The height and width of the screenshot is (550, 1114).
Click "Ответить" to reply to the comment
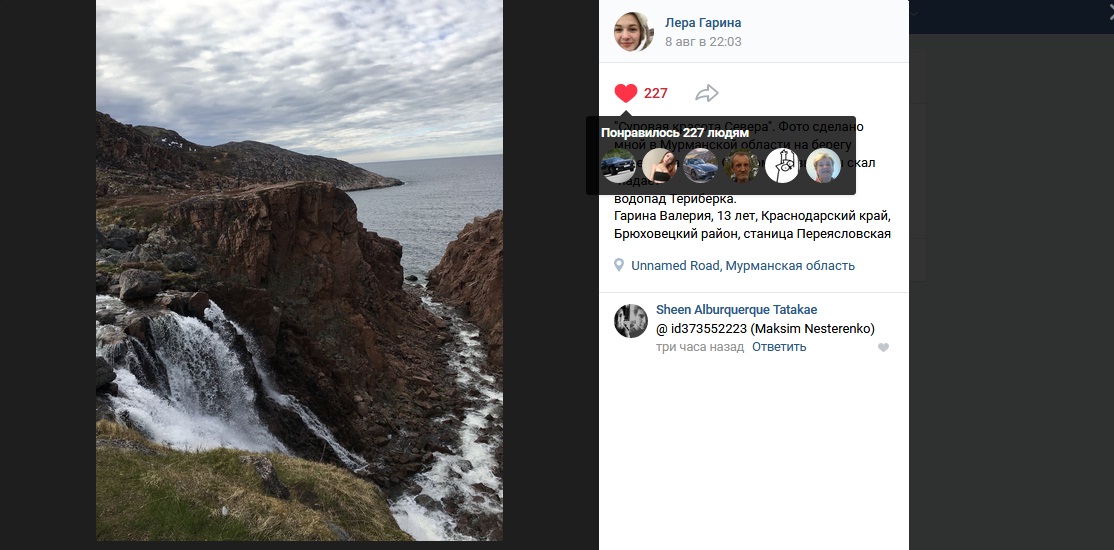click(779, 347)
